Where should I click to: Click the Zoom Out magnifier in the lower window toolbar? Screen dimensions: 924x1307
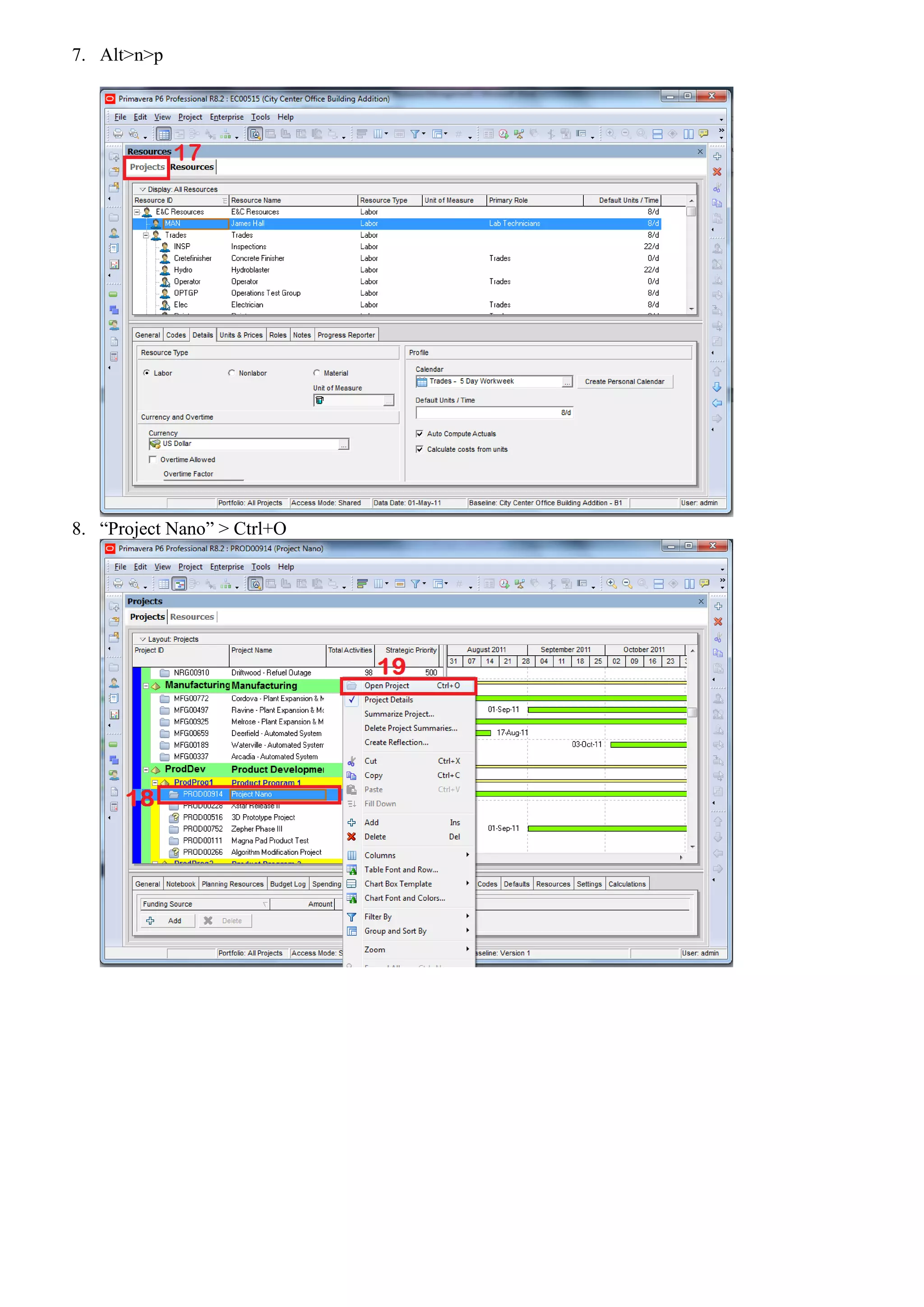point(627,584)
